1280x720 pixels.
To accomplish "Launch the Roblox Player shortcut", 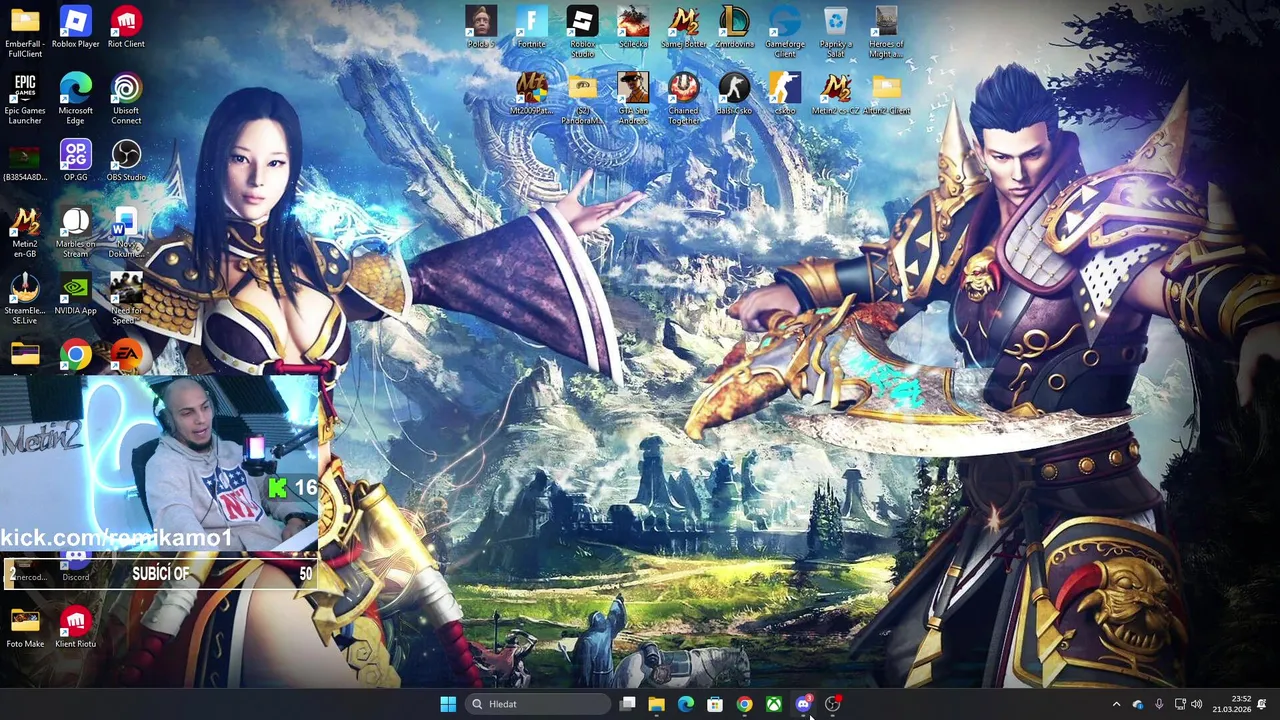I will pyautogui.click(x=75, y=27).
